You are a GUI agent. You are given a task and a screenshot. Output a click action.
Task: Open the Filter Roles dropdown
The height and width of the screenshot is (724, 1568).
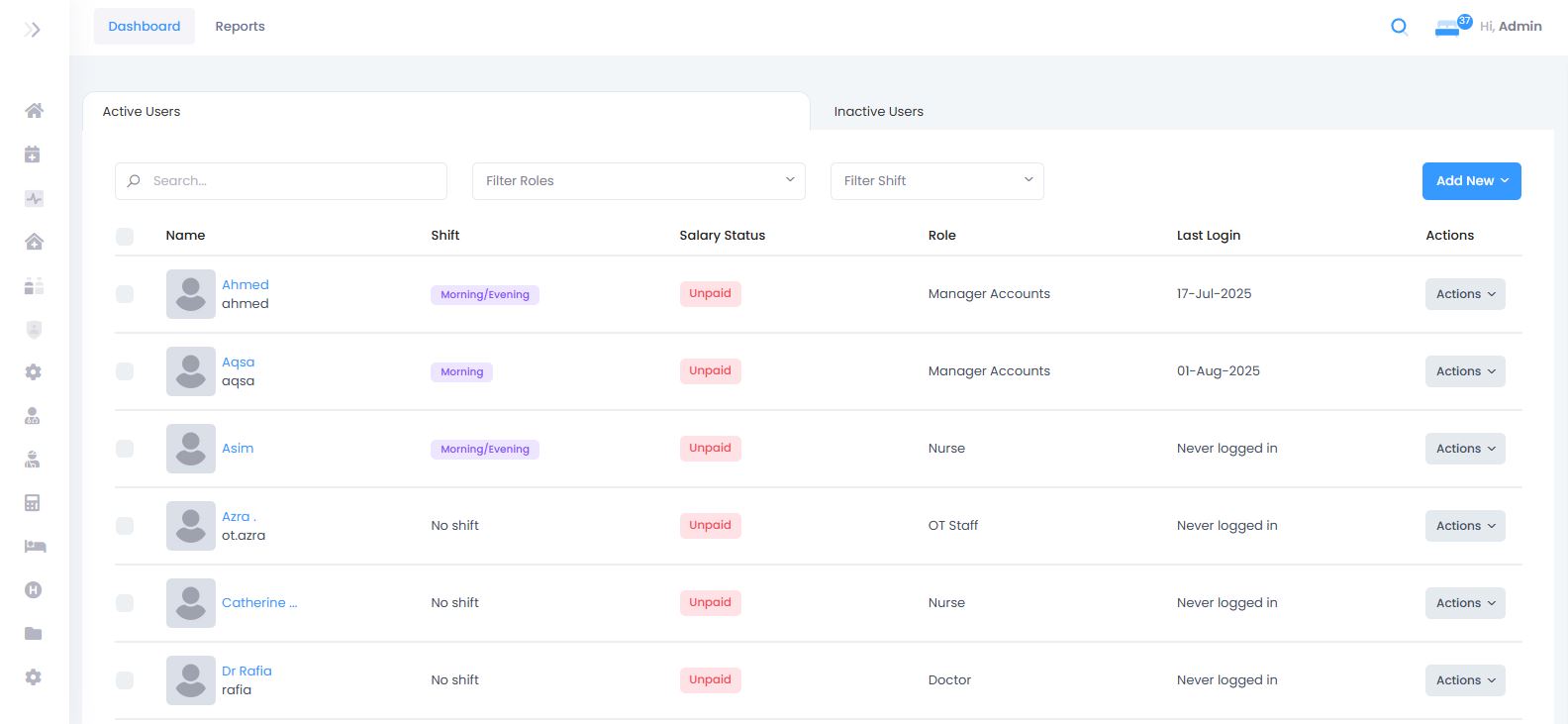(638, 181)
